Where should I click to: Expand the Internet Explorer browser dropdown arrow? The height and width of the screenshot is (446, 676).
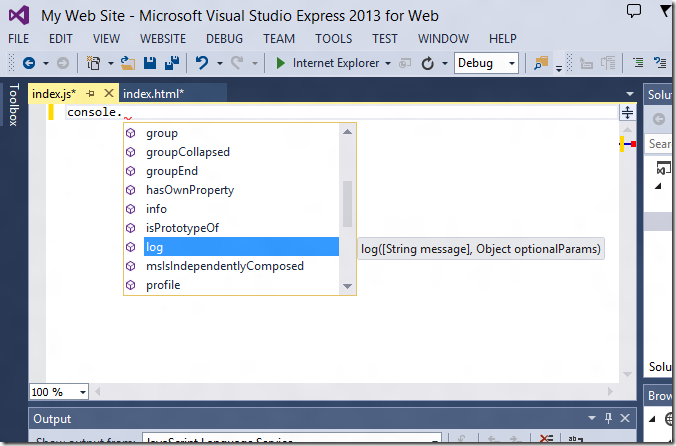pos(388,63)
